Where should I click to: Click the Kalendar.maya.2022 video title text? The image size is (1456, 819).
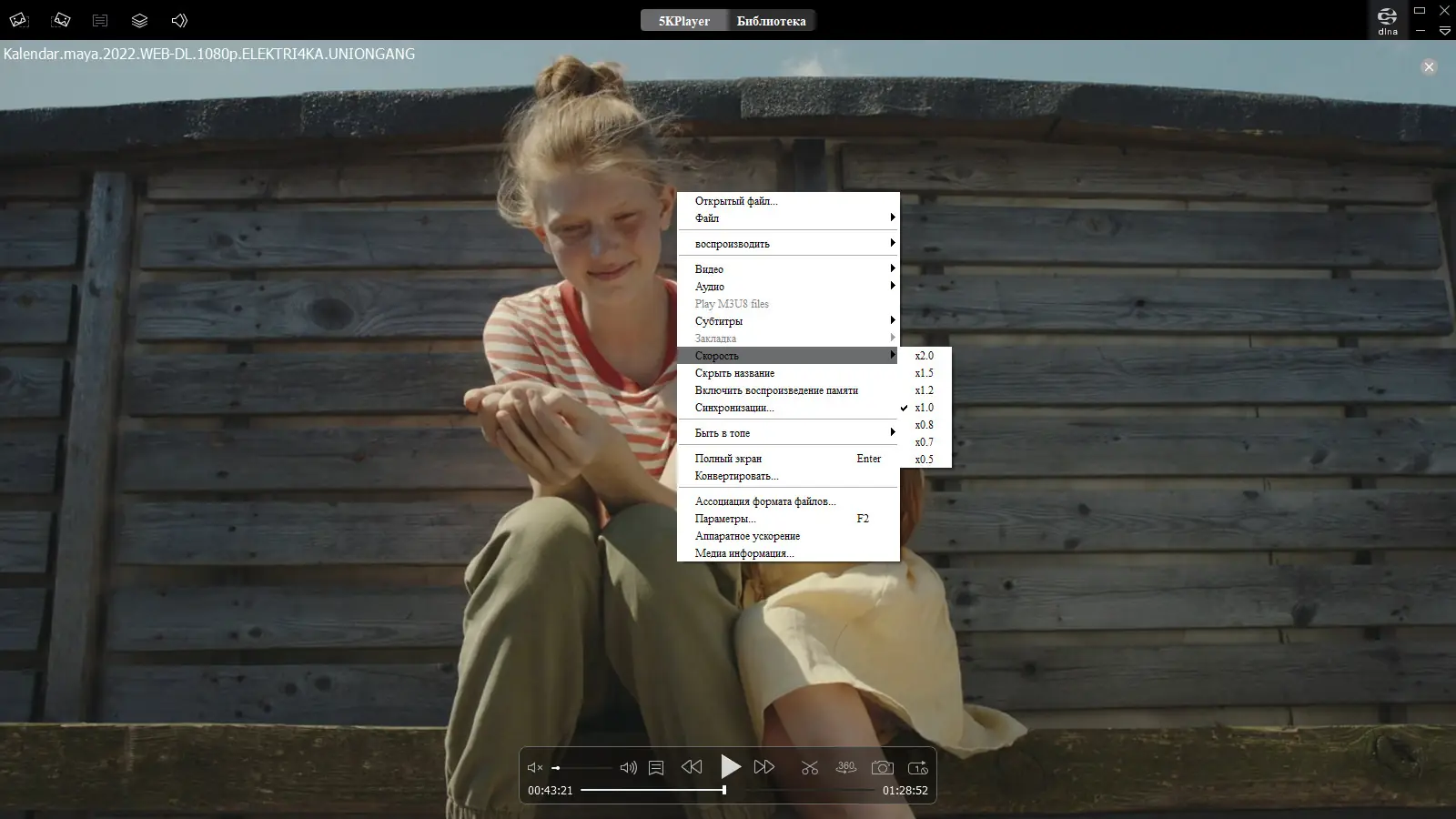tap(209, 54)
